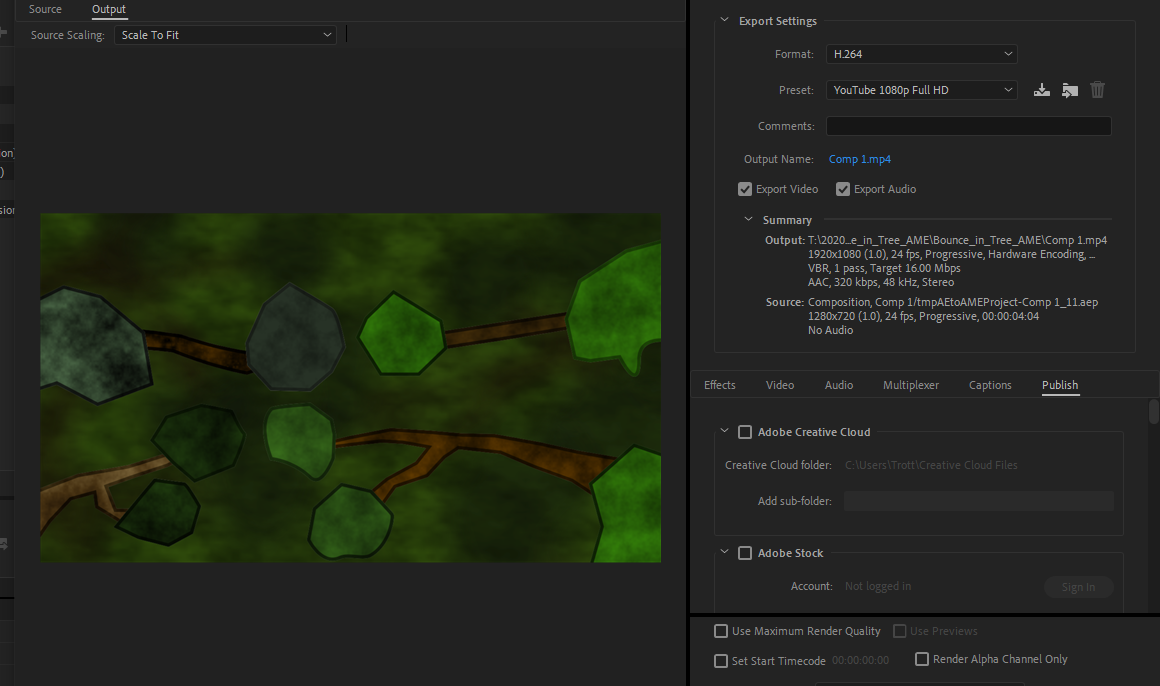Viewport: 1160px width, 686px height.
Task: Click the Adobe Stock Sign In button
Action: [x=1078, y=587]
